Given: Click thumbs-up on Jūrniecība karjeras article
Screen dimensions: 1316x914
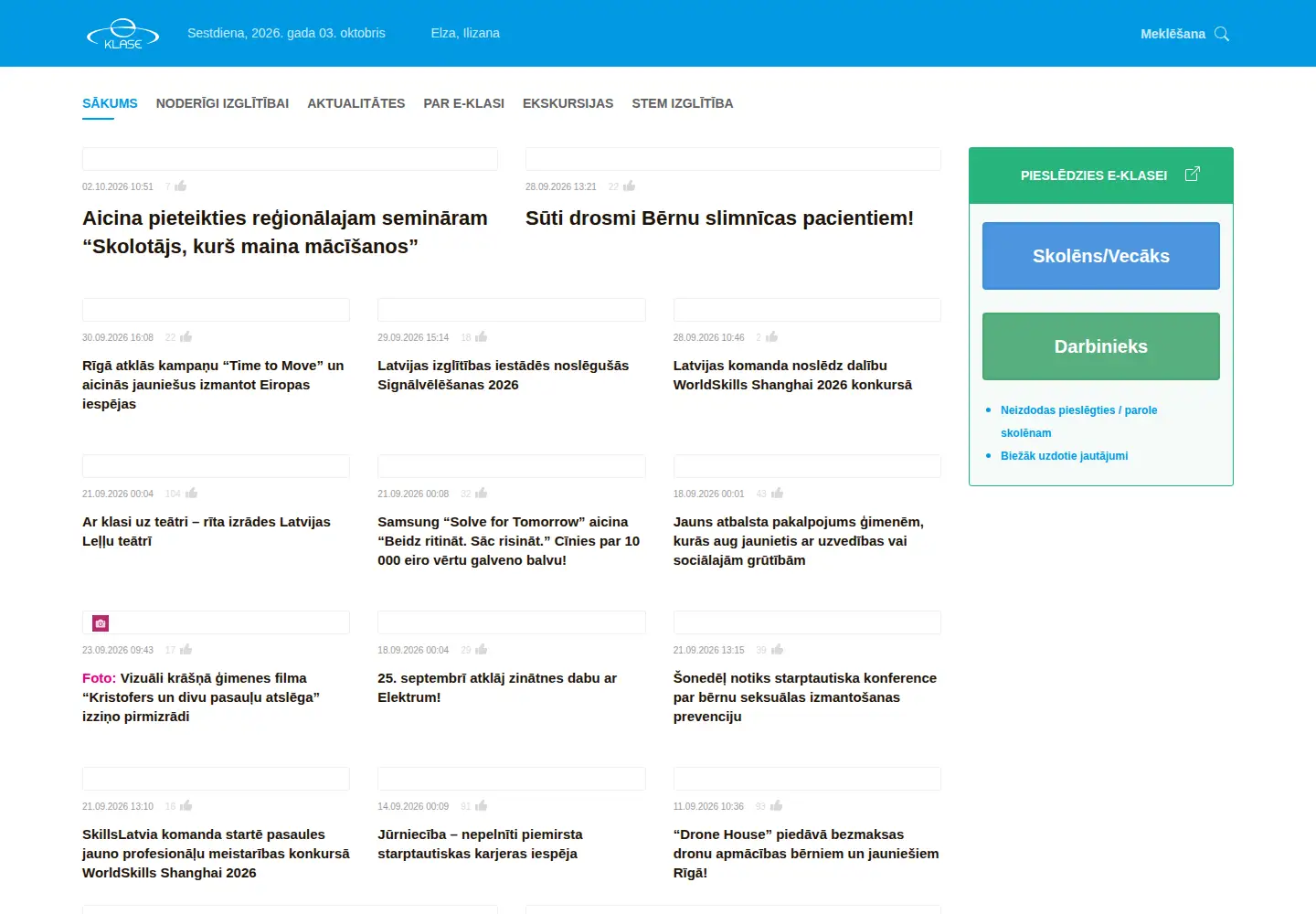Looking at the screenshot, I should click(x=482, y=805).
